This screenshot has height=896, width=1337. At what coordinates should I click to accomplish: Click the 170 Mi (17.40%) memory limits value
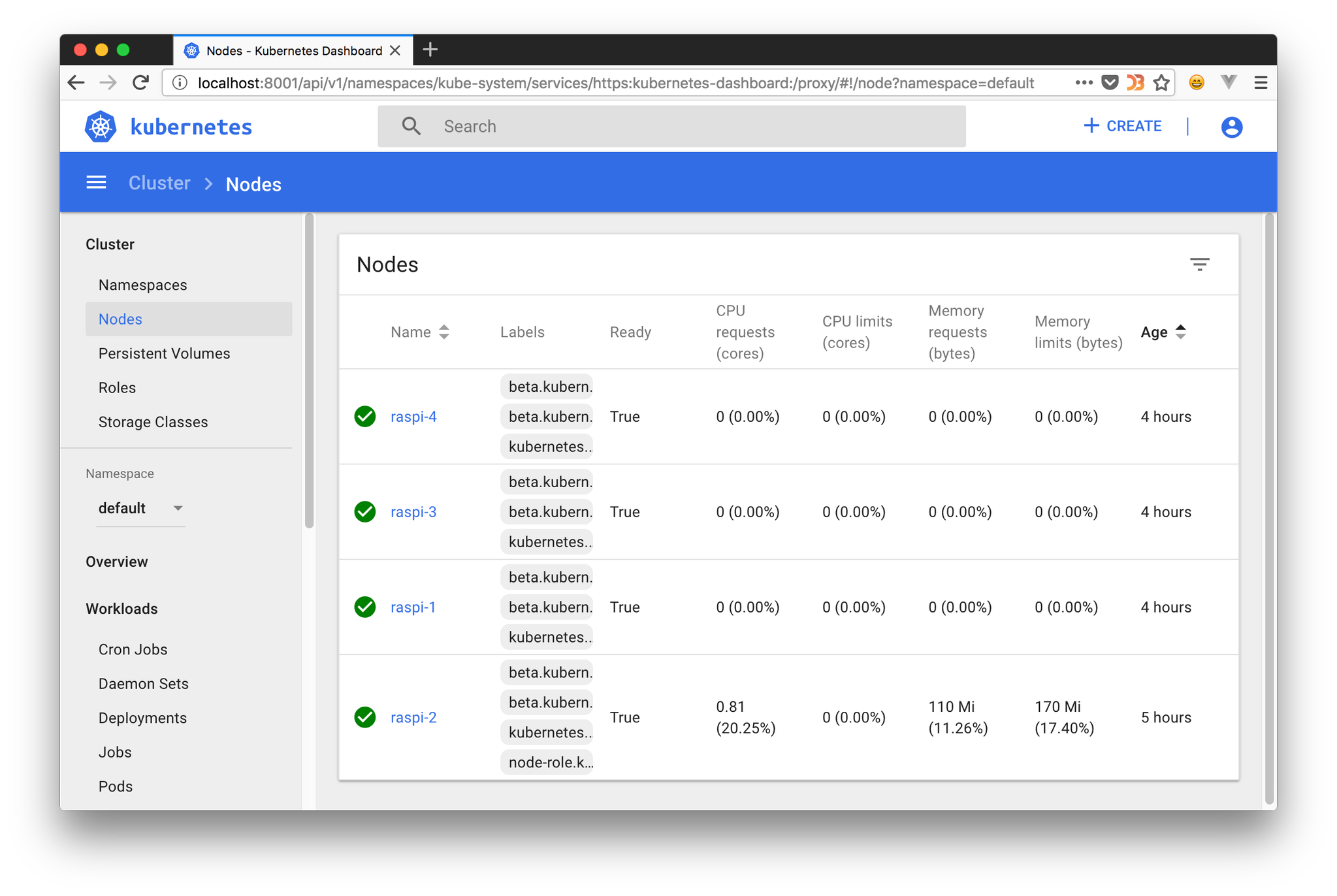pos(1064,717)
